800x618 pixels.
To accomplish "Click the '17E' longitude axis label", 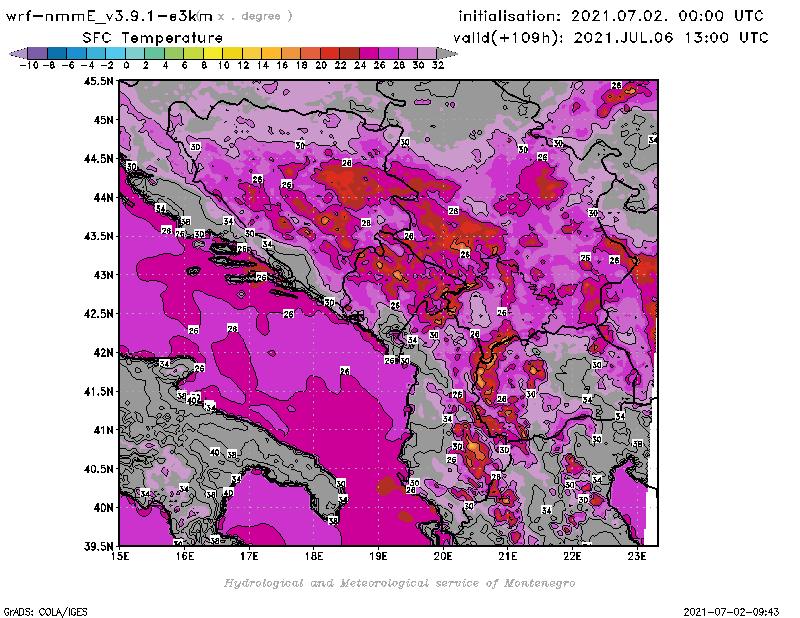I will [x=249, y=556].
